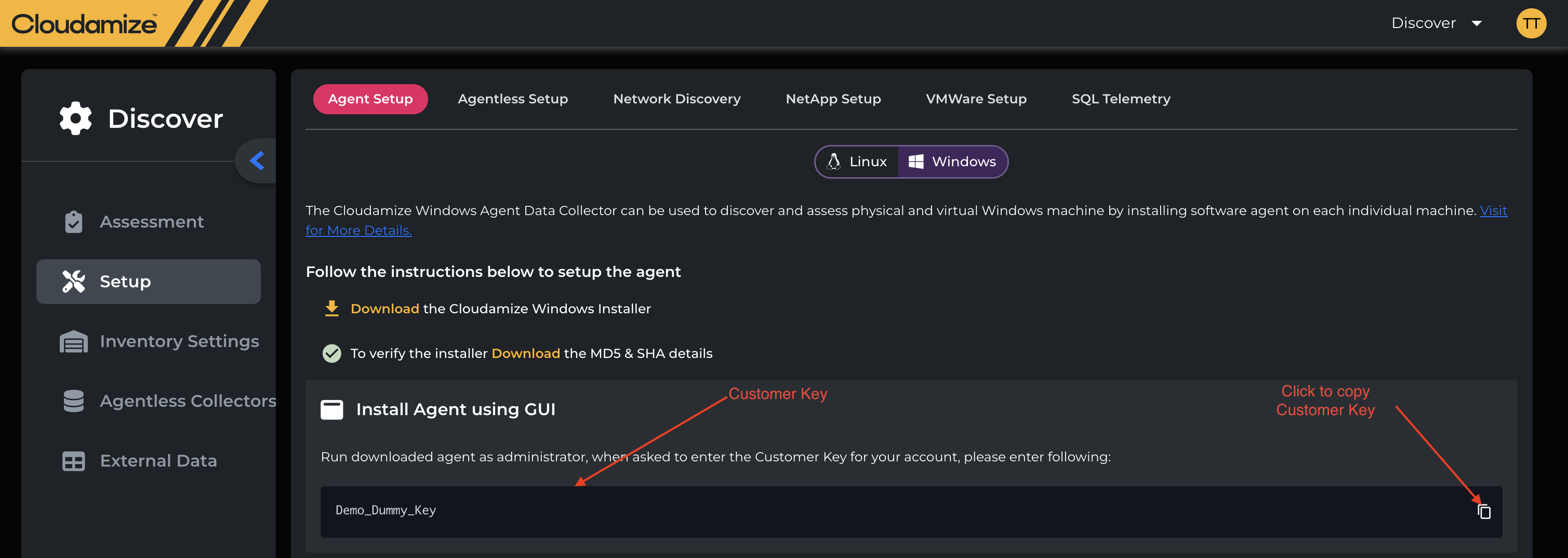Switch to the Agentless Setup tab

point(512,99)
